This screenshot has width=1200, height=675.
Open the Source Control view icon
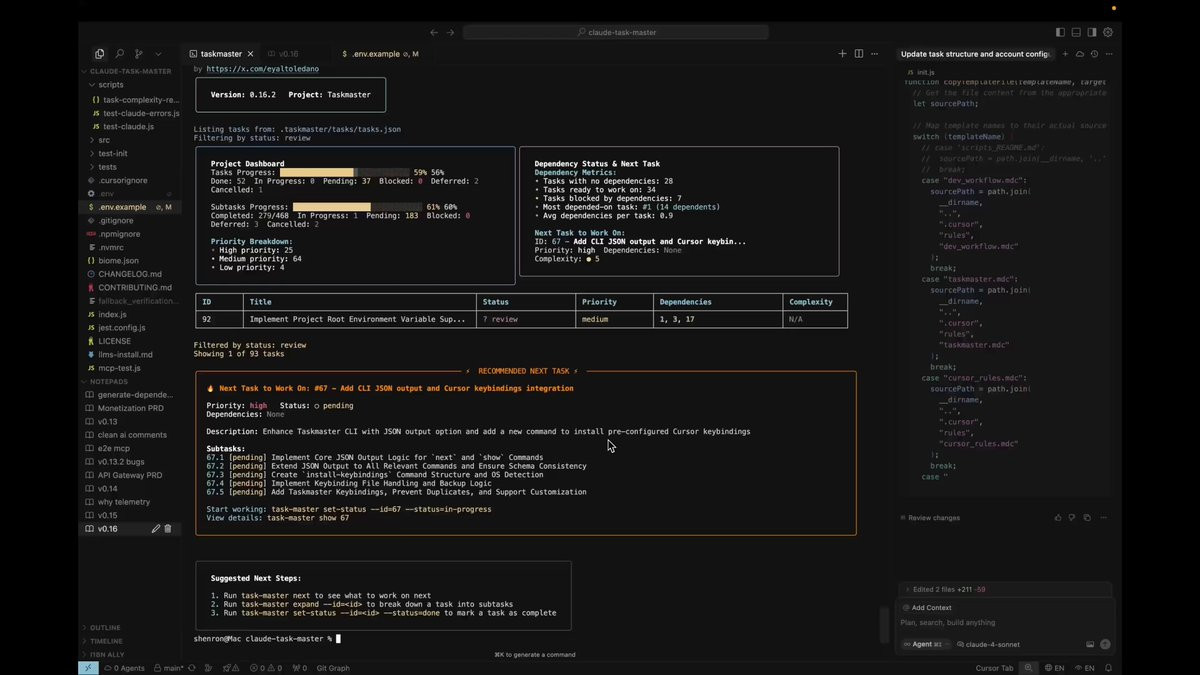(139, 54)
